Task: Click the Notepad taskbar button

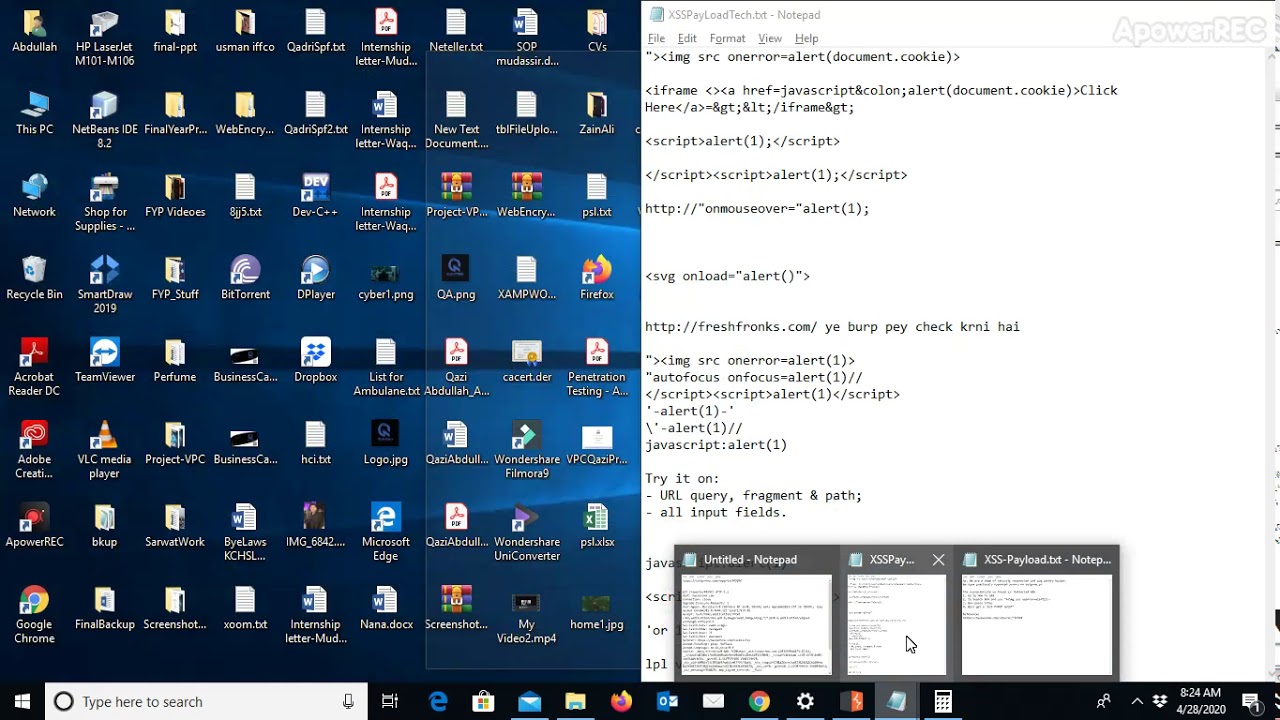Action: tap(897, 702)
